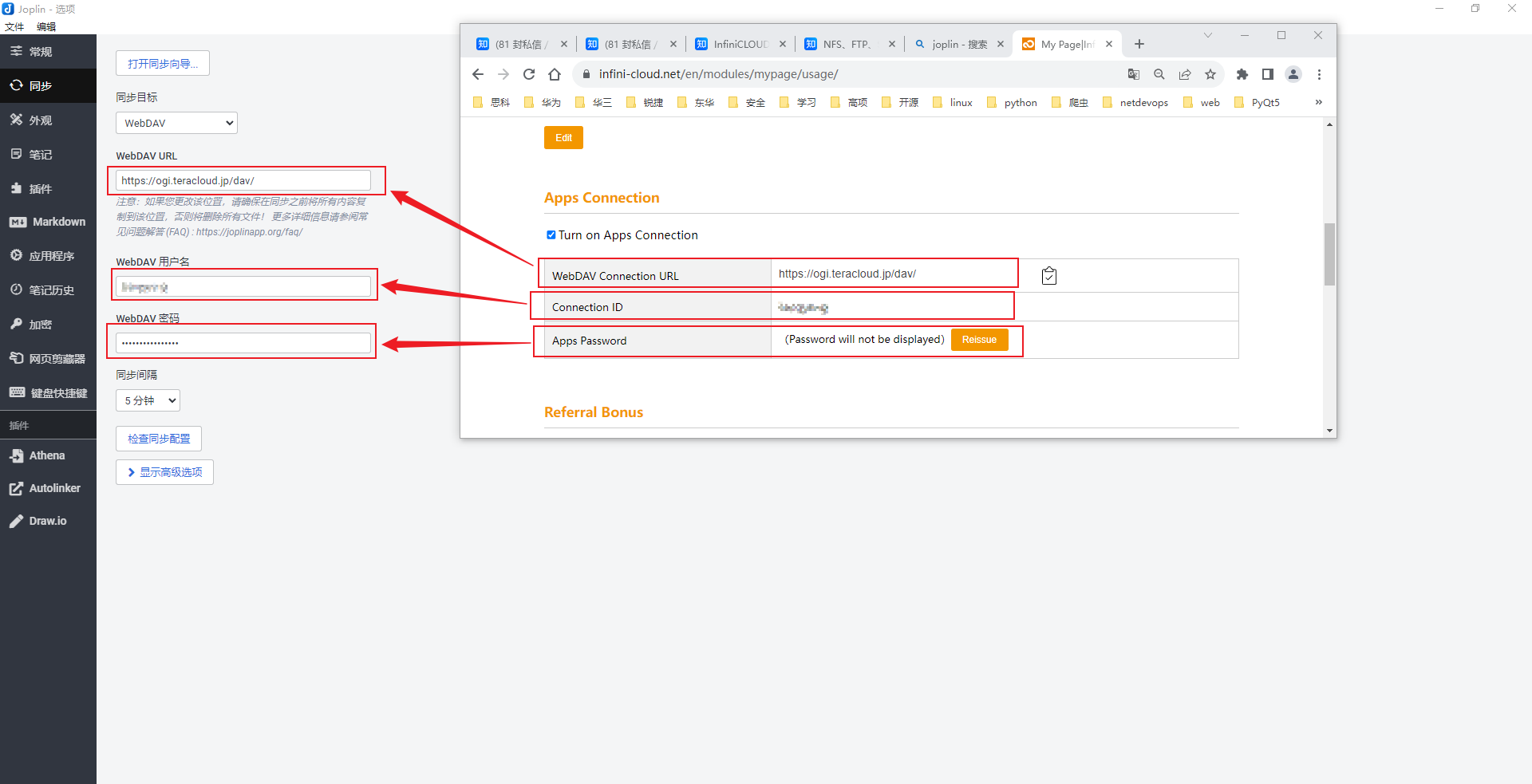Show more bookmarks with the chevron
This screenshot has width=1532, height=784.
pos(1319,102)
